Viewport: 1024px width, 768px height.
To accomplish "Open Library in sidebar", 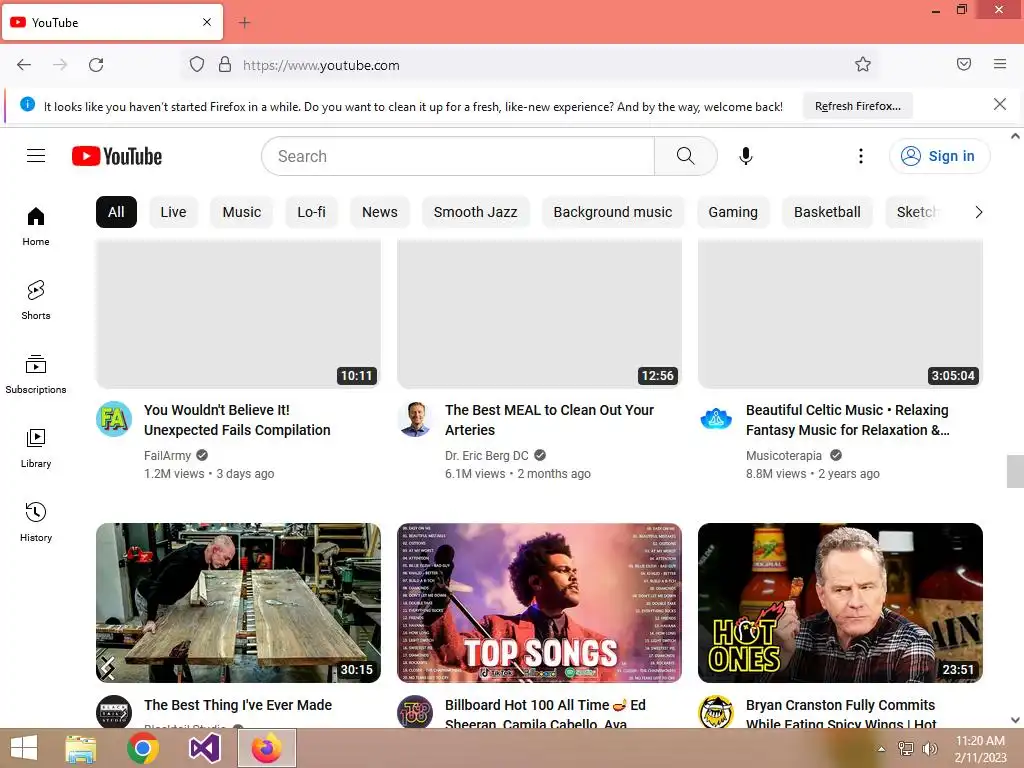I will pos(36,448).
